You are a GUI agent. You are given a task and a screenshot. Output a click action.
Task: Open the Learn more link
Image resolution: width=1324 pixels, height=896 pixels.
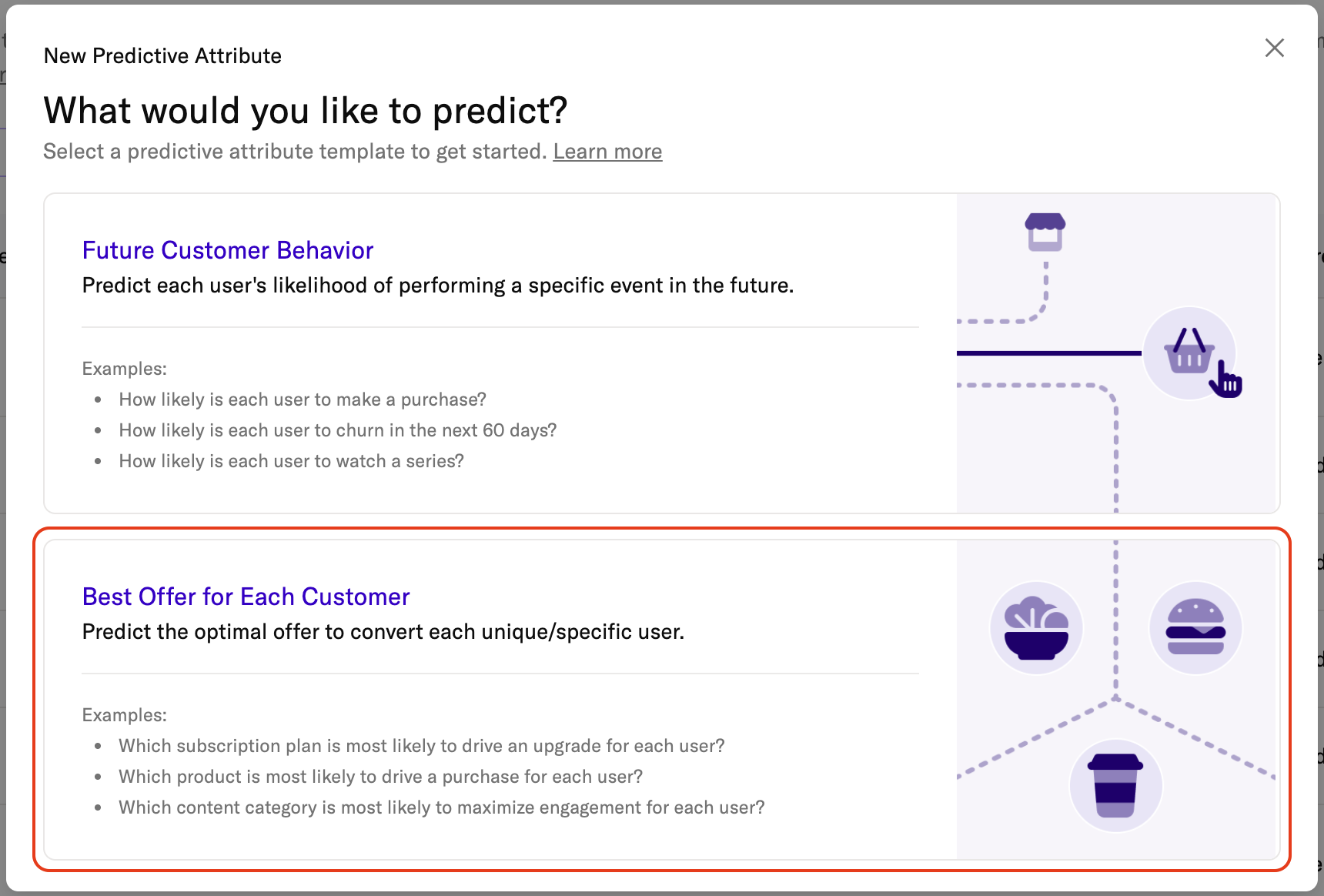click(x=607, y=152)
